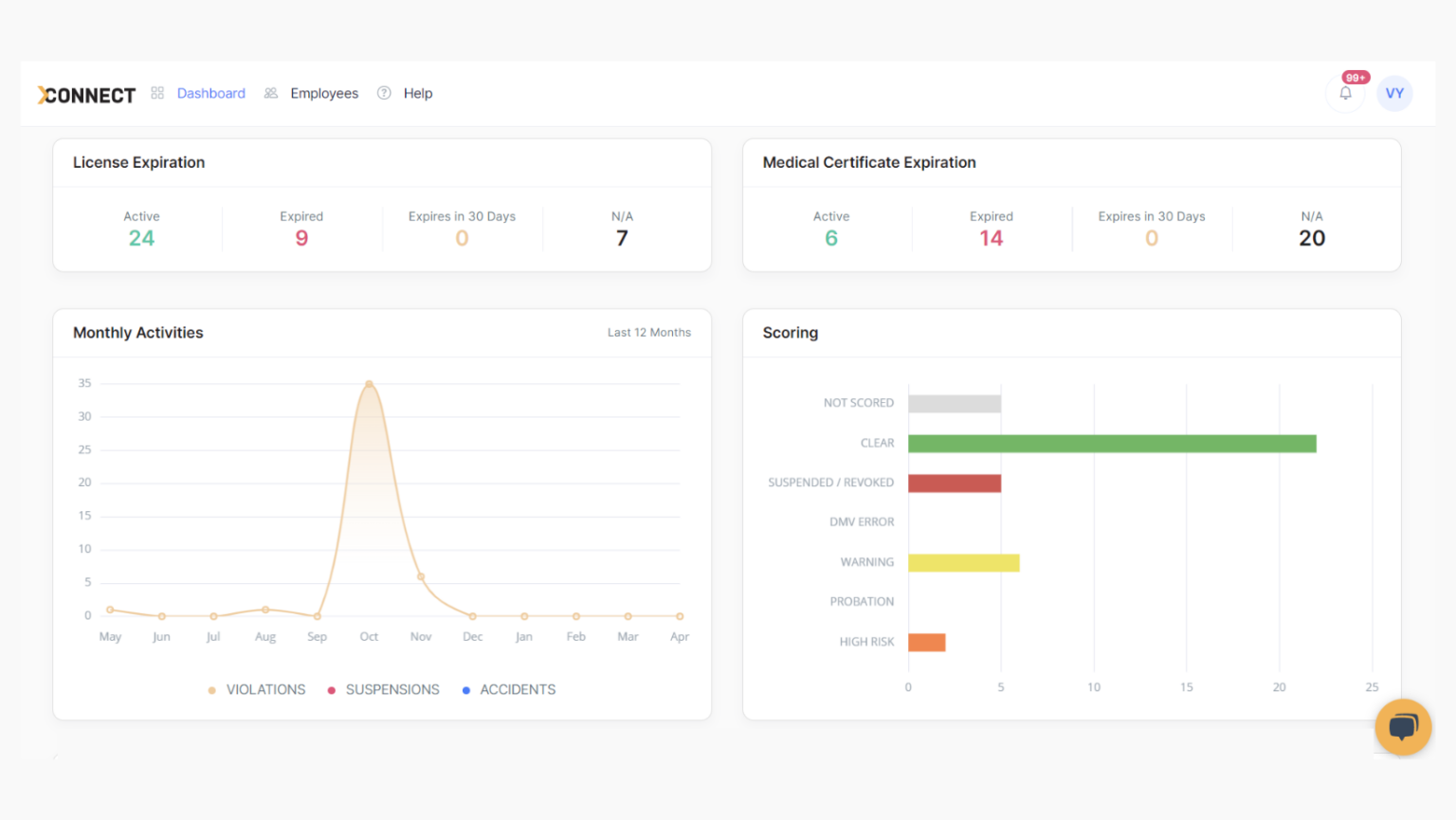The image size is (1456, 820).
Task: Click the yellow VIOLATIONS legend dot
Action: (210, 689)
